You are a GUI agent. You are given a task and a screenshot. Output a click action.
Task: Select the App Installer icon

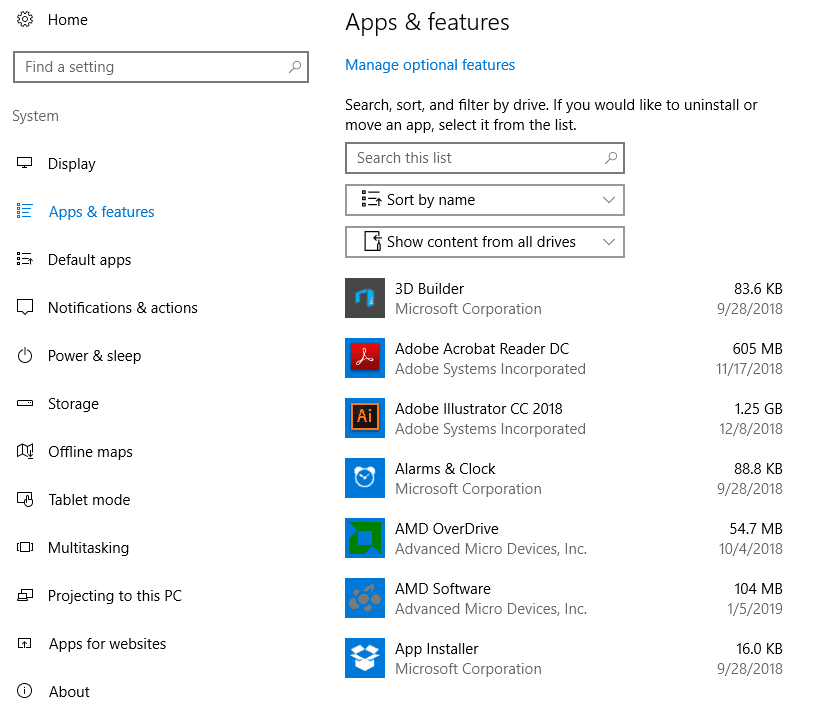[365, 658]
